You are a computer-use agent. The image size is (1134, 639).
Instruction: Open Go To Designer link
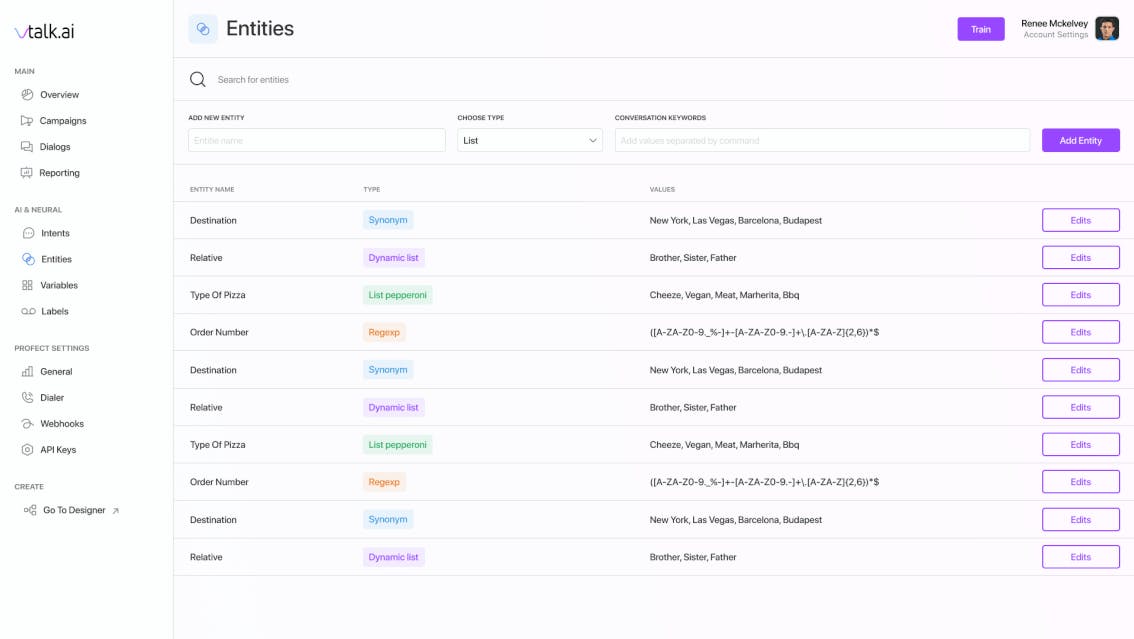pos(74,510)
